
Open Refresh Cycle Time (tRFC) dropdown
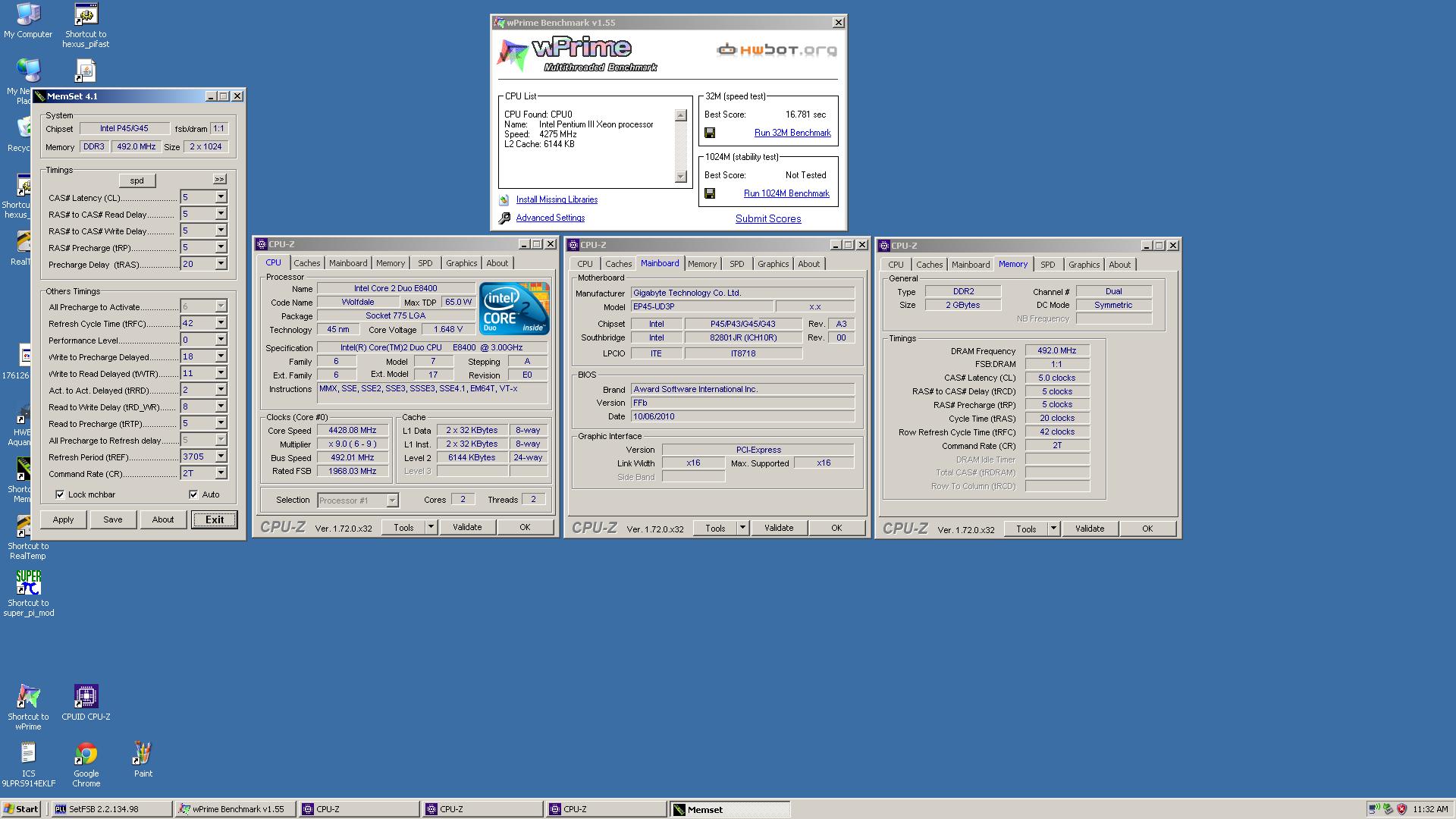coord(221,323)
